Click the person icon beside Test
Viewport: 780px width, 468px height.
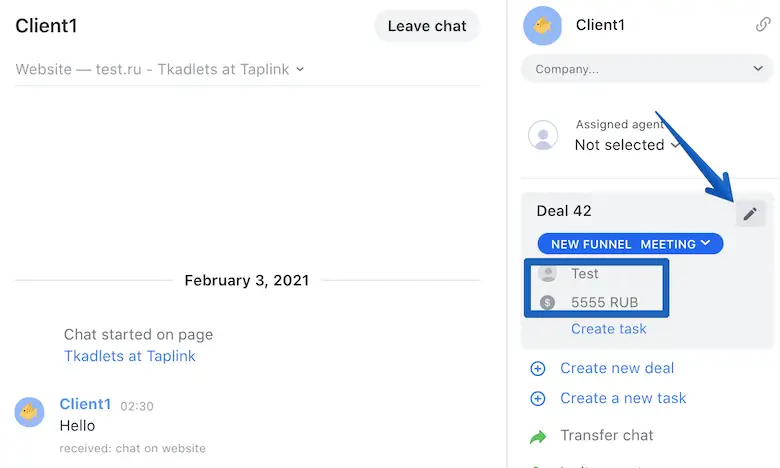tap(547, 273)
